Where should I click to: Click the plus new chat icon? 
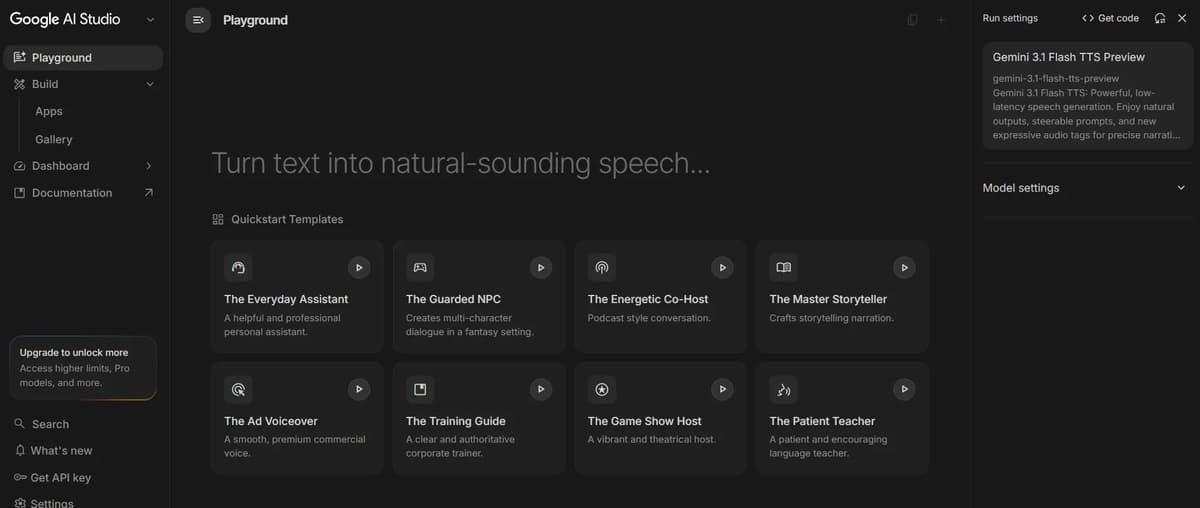click(x=940, y=20)
